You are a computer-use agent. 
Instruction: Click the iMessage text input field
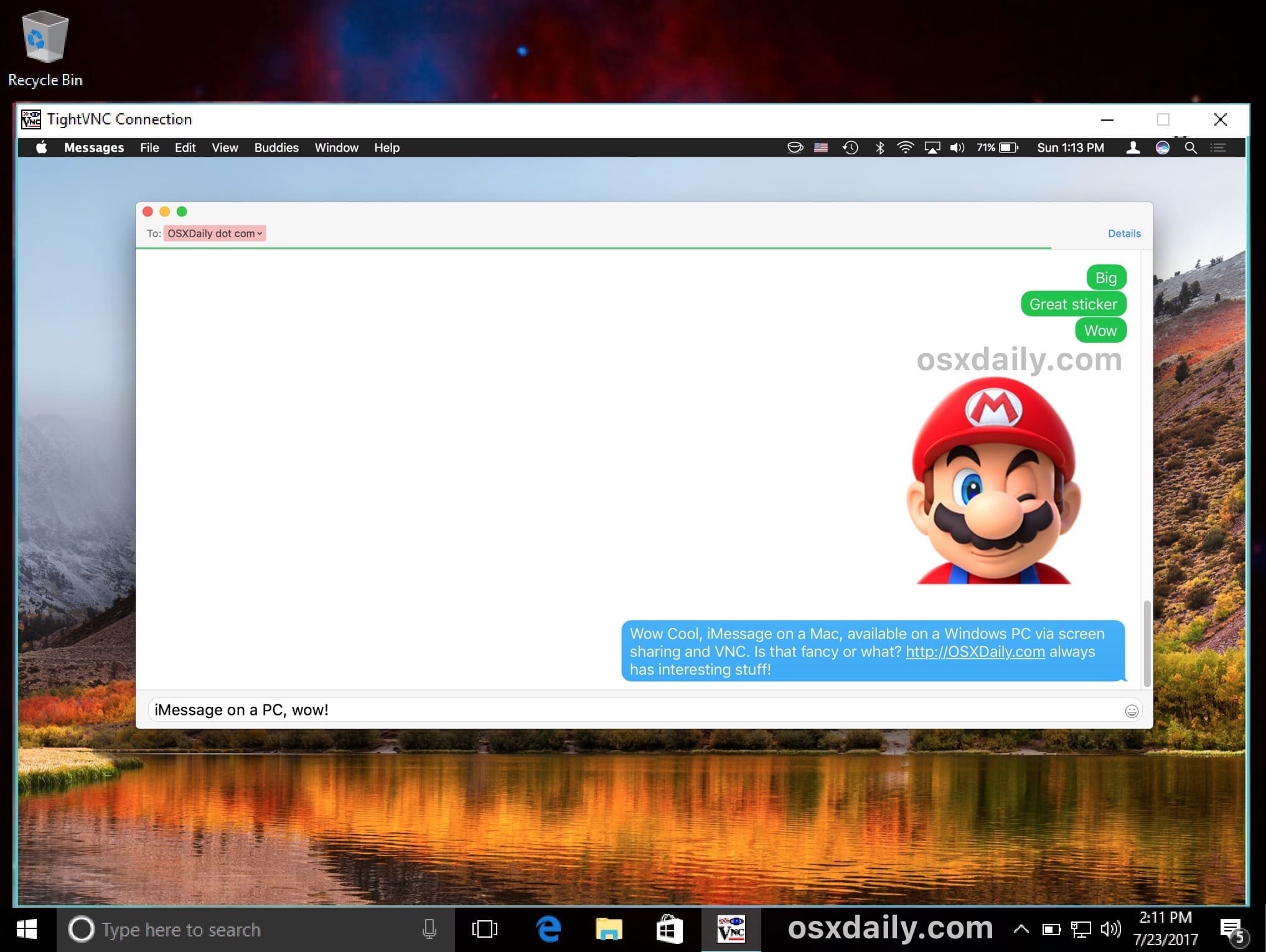tap(644, 710)
